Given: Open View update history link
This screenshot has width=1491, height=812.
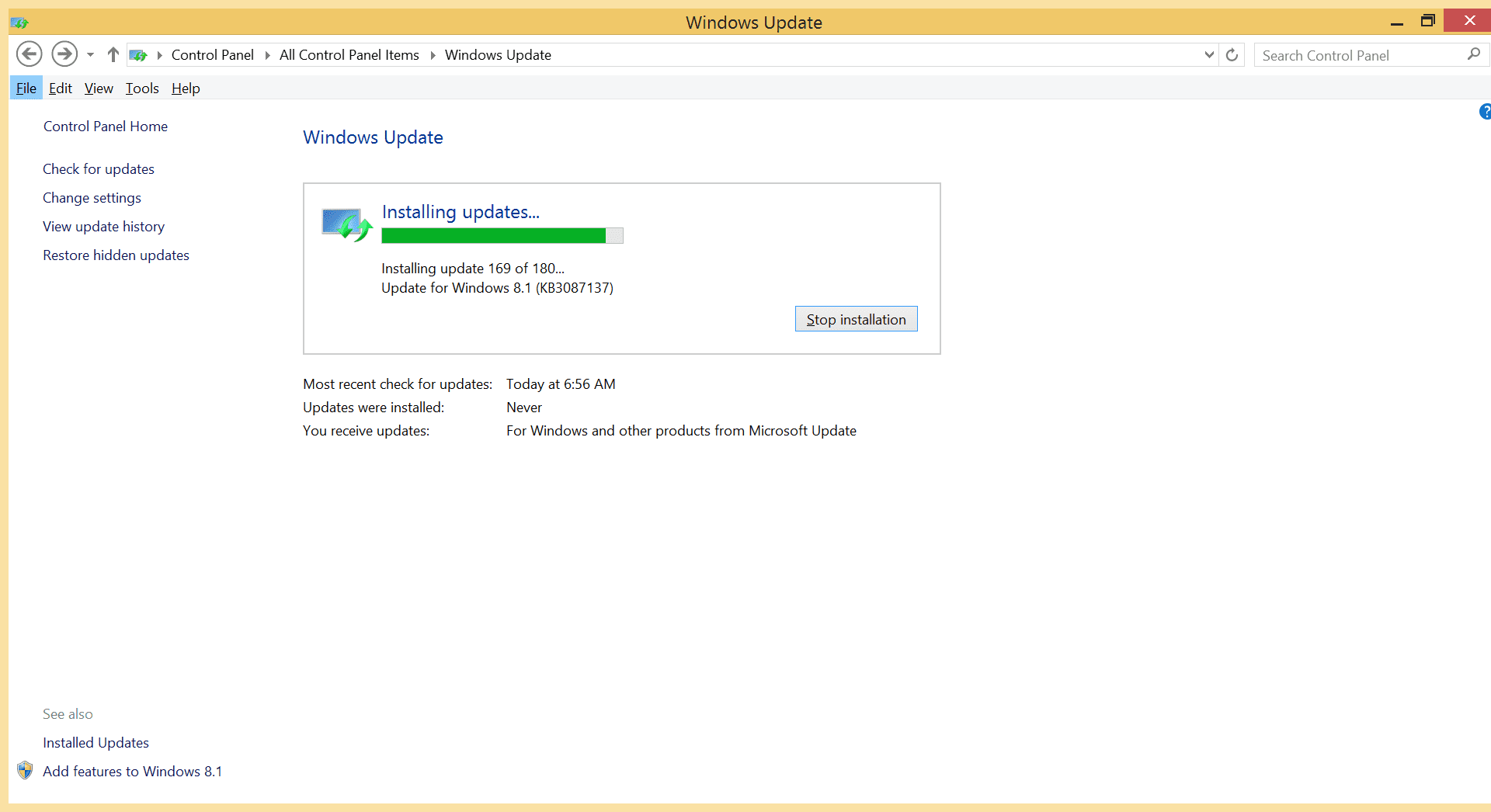Looking at the screenshot, I should click(x=103, y=227).
